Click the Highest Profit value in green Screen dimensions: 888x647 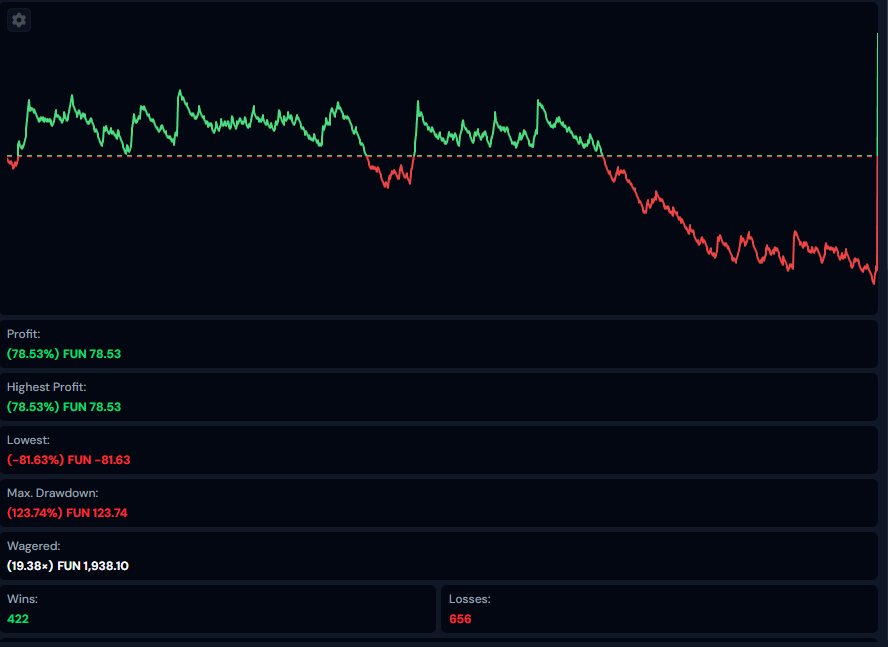(x=64, y=407)
